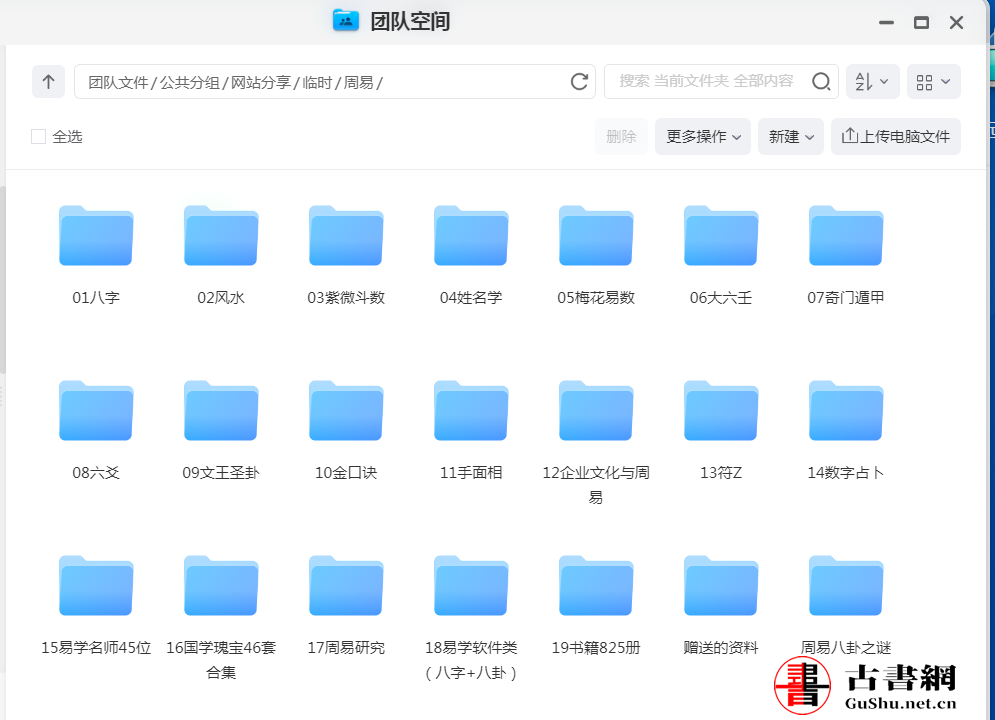The width and height of the screenshot is (995, 720).
Task: Select the 10金口诀 folder icon
Action: pos(346,410)
